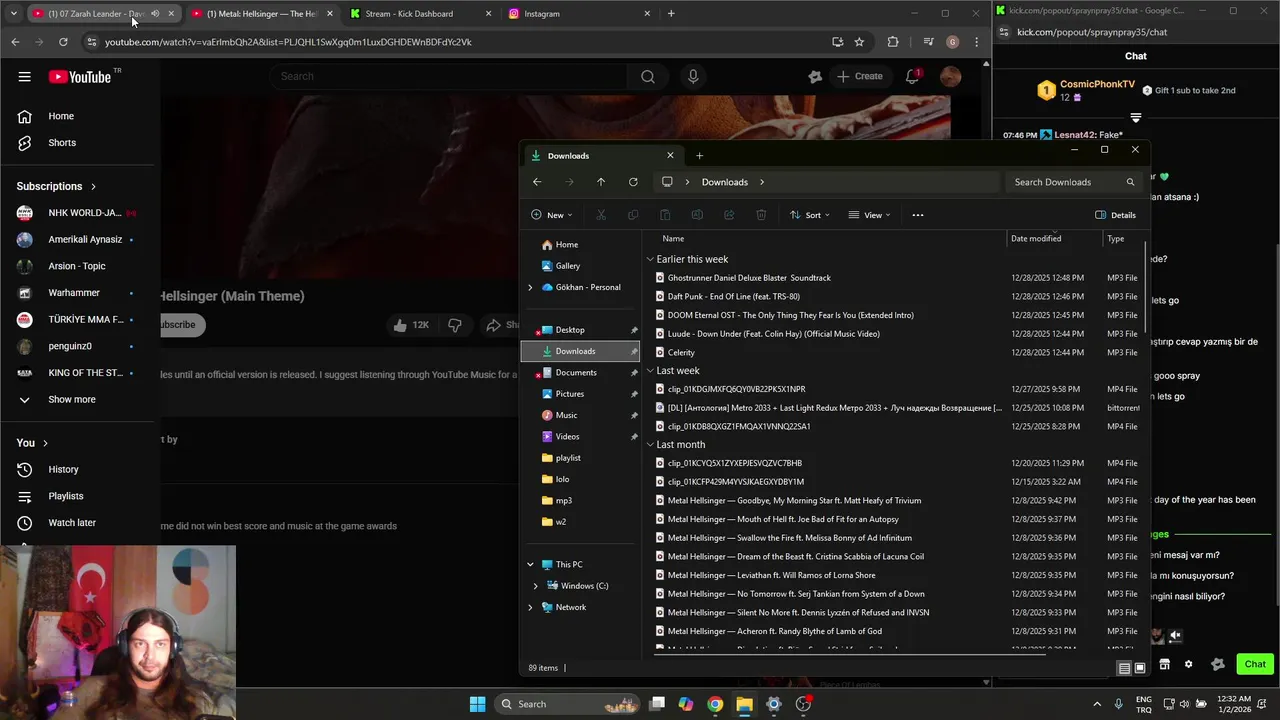Open Kick chat settings gear icon
This screenshot has width=1280, height=720.
[x=1188, y=664]
